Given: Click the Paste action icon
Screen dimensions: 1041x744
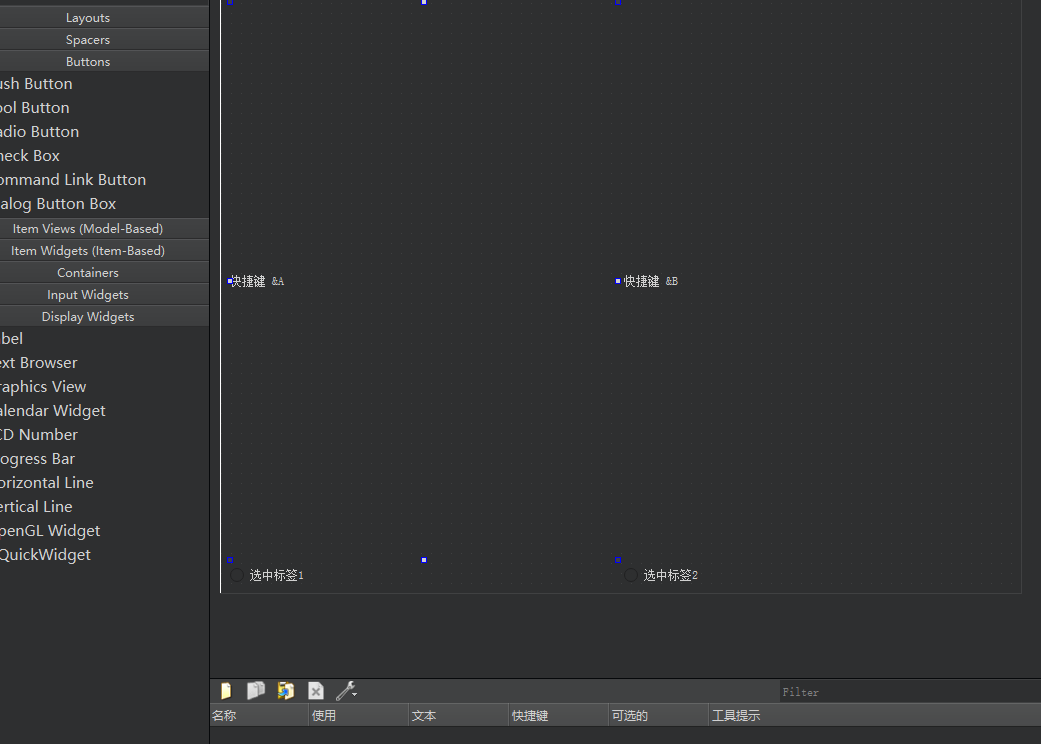Looking at the screenshot, I should click(286, 691).
